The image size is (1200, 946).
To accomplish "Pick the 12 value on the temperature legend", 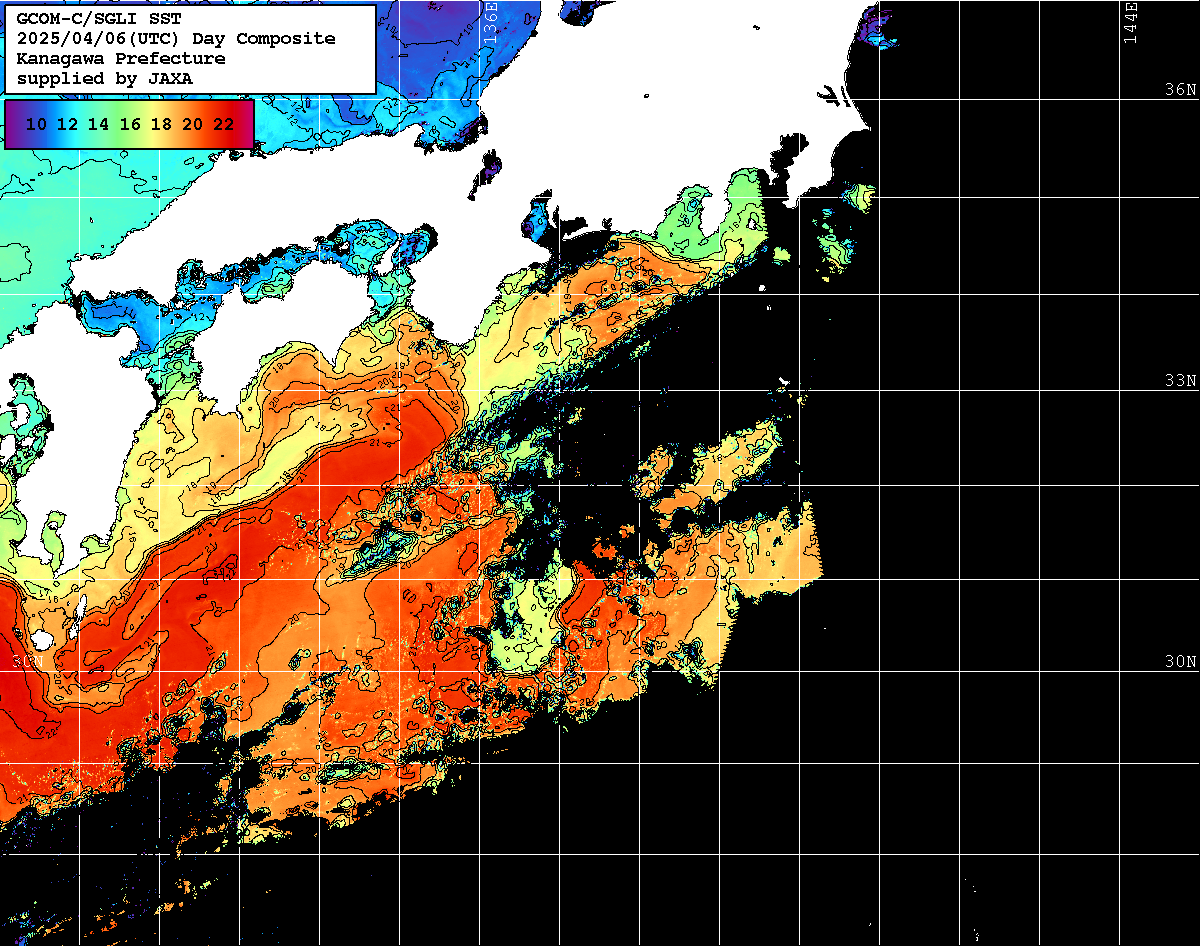I will point(67,124).
